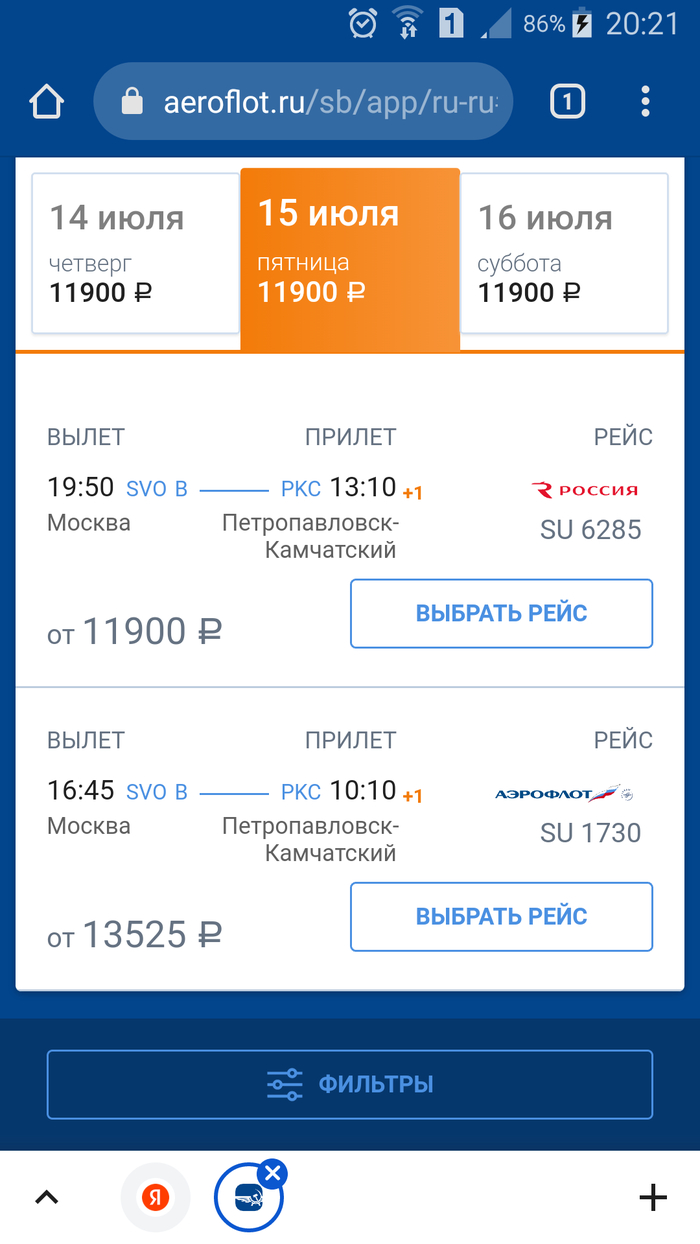Tap the aeroflot.ru address bar

click(x=330, y=102)
